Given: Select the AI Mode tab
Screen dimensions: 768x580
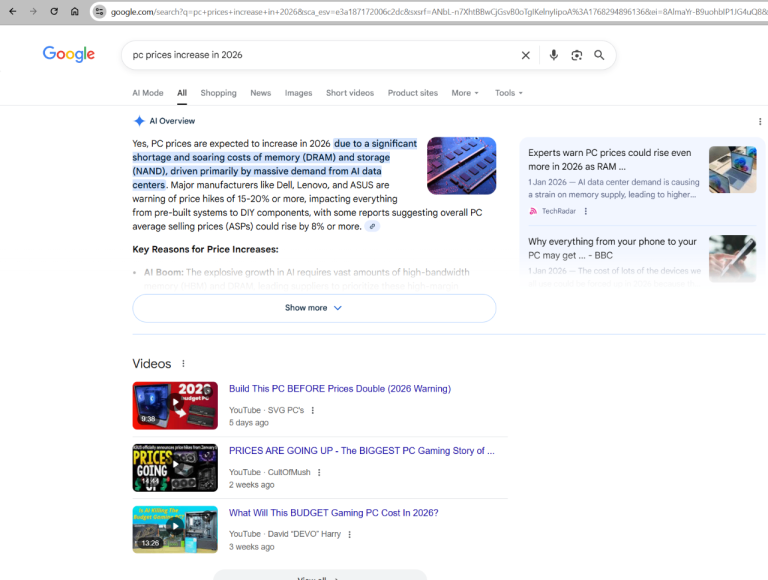Looking at the screenshot, I should click(148, 93).
